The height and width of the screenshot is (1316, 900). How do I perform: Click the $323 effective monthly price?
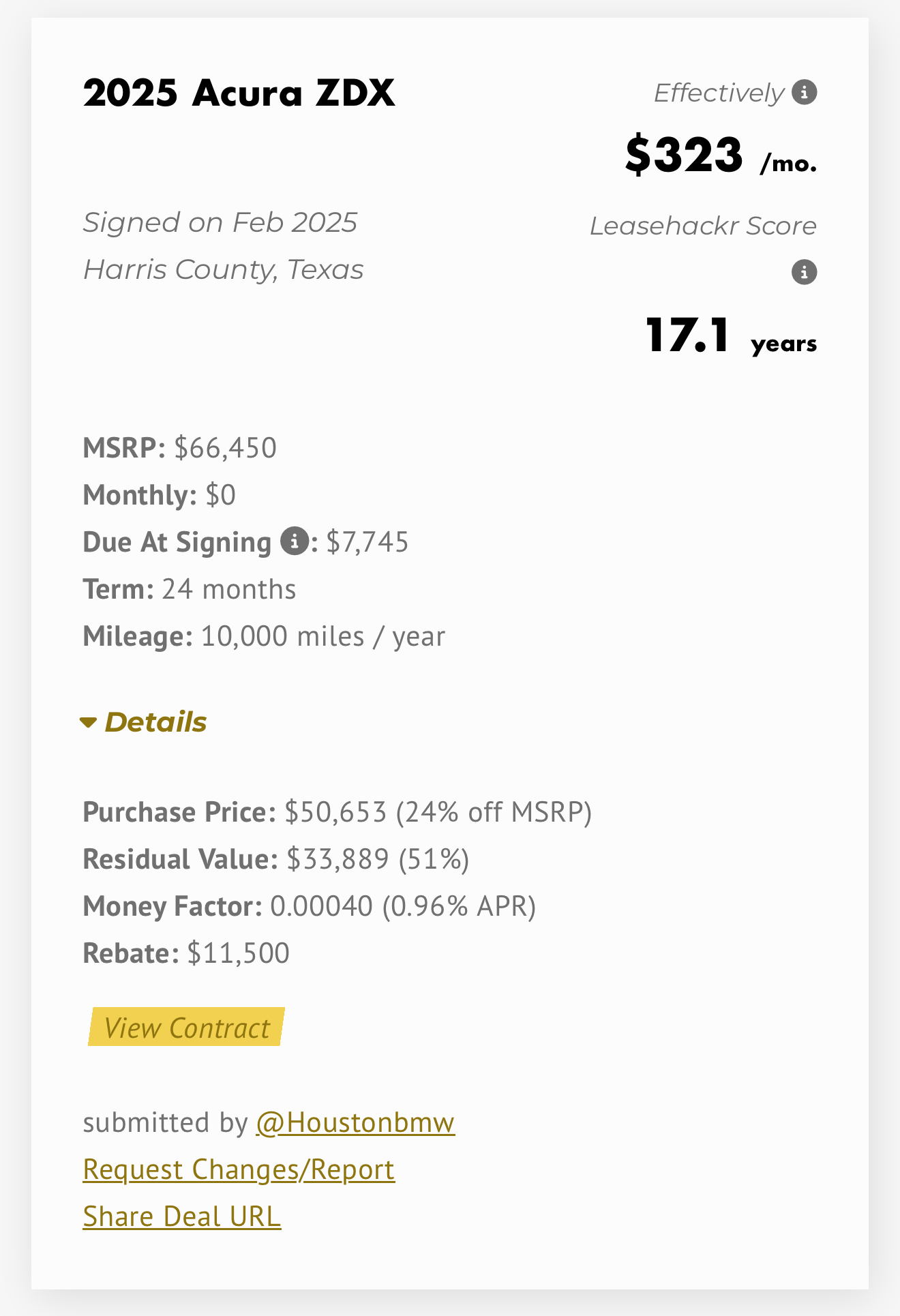684,155
